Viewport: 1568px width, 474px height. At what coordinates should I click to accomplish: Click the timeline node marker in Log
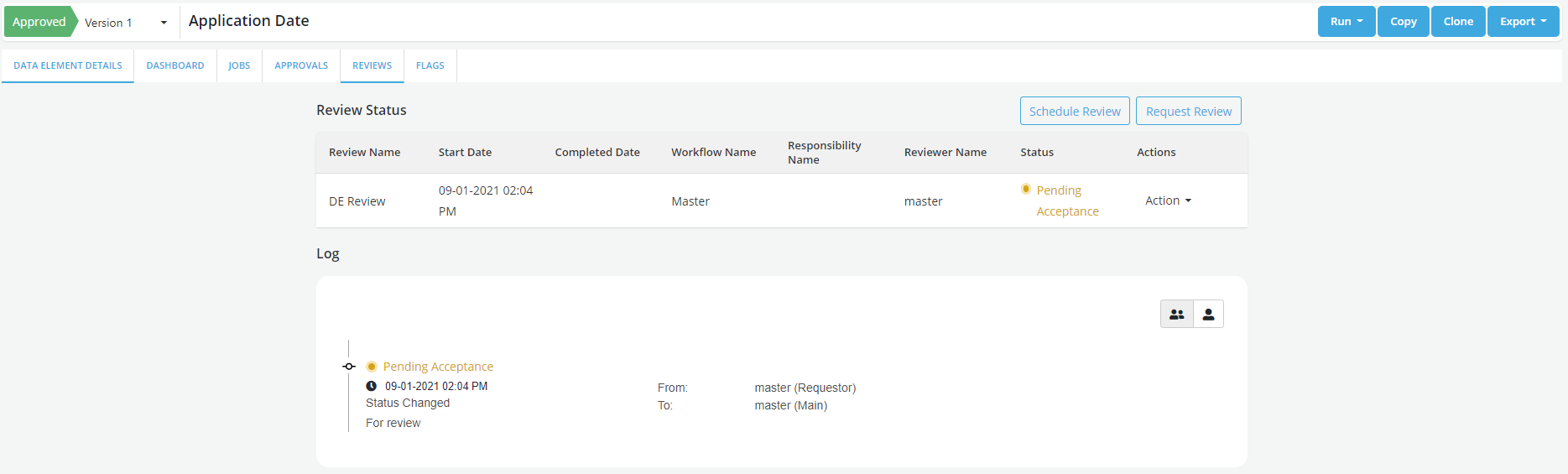tap(349, 367)
